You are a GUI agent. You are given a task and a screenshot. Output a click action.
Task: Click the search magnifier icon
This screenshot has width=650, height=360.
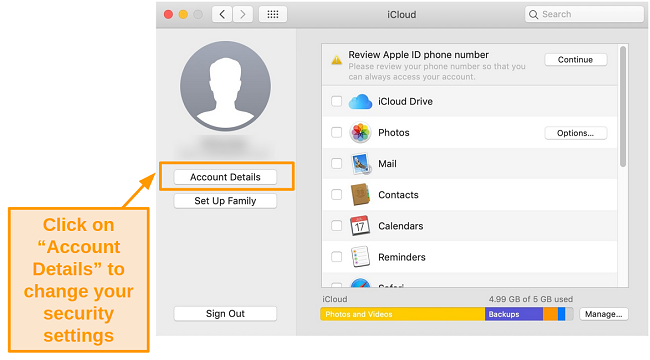point(534,15)
